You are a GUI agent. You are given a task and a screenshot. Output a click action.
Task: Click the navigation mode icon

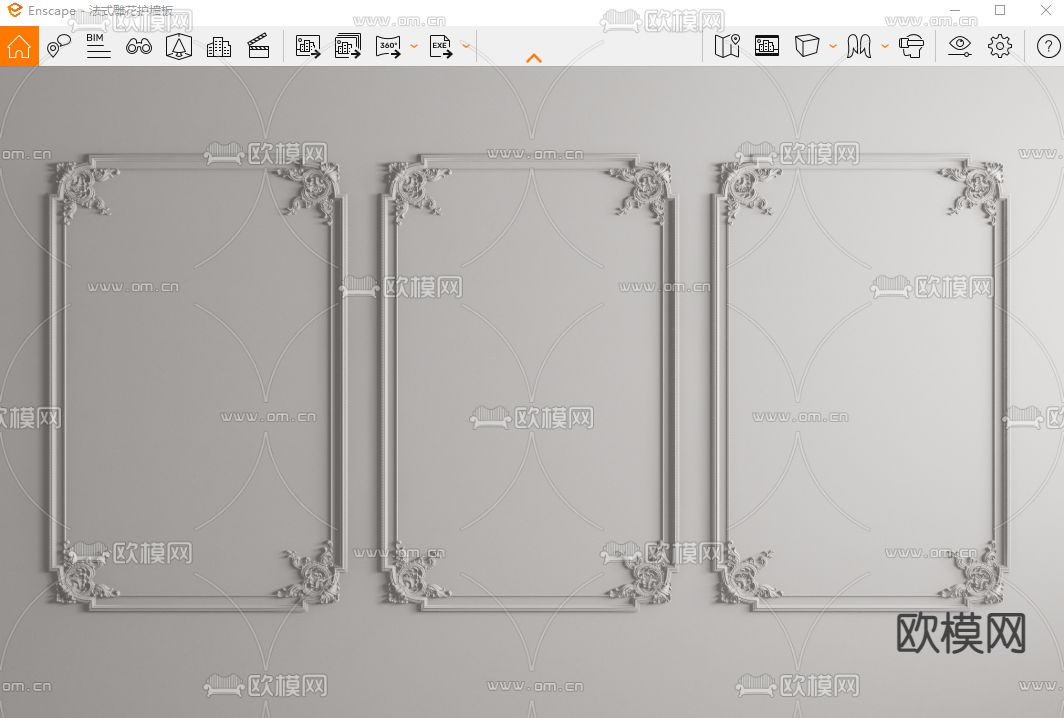tap(858, 46)
